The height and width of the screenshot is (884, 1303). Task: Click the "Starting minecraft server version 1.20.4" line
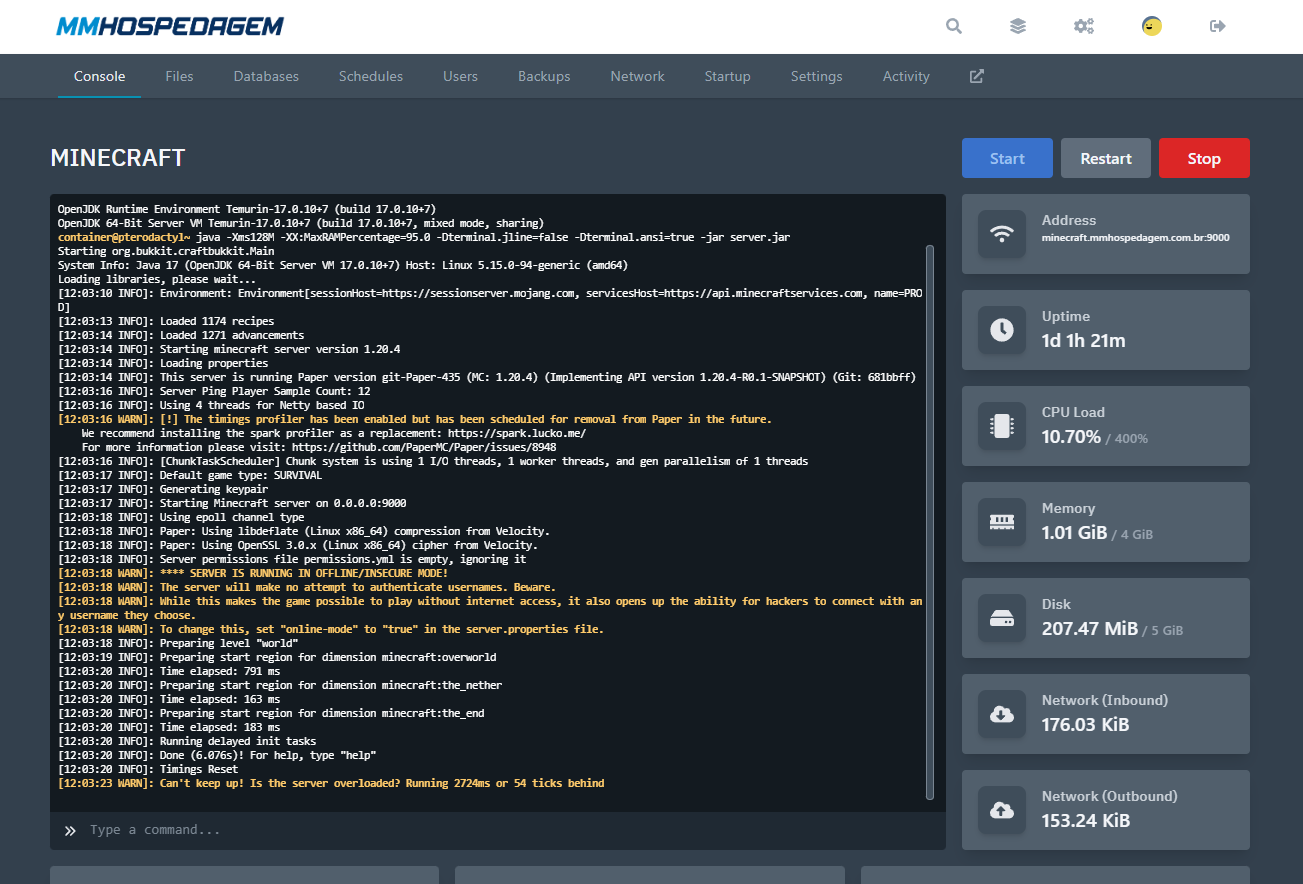(x=229, y=349)
